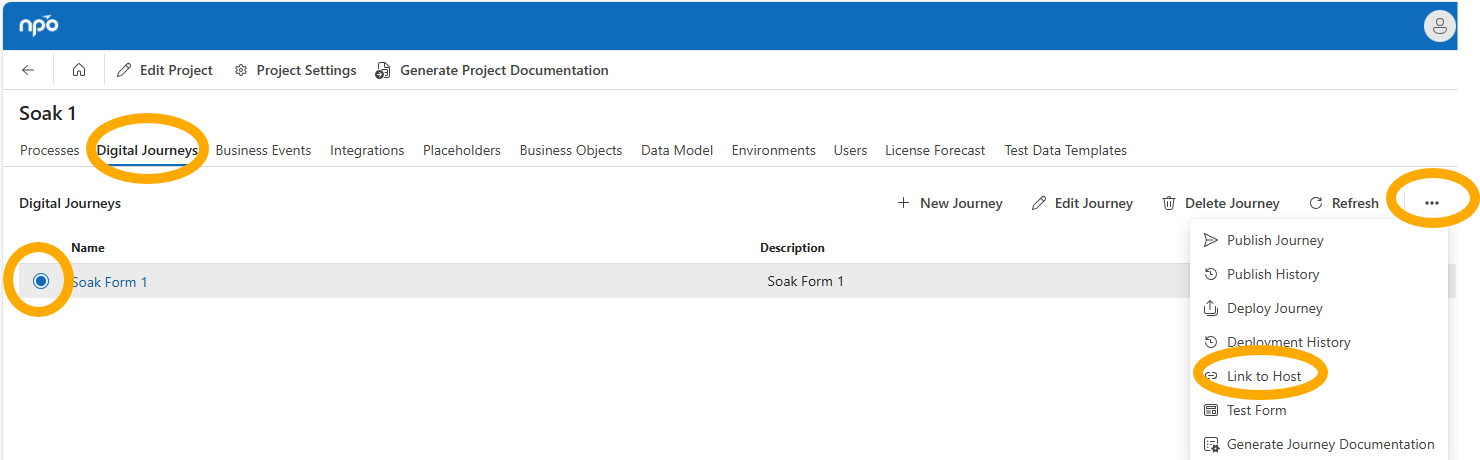Click Edit Project pencil button
Viewport: 1480px width, 460px height.
pyautogui.click(x=165, y=70)
